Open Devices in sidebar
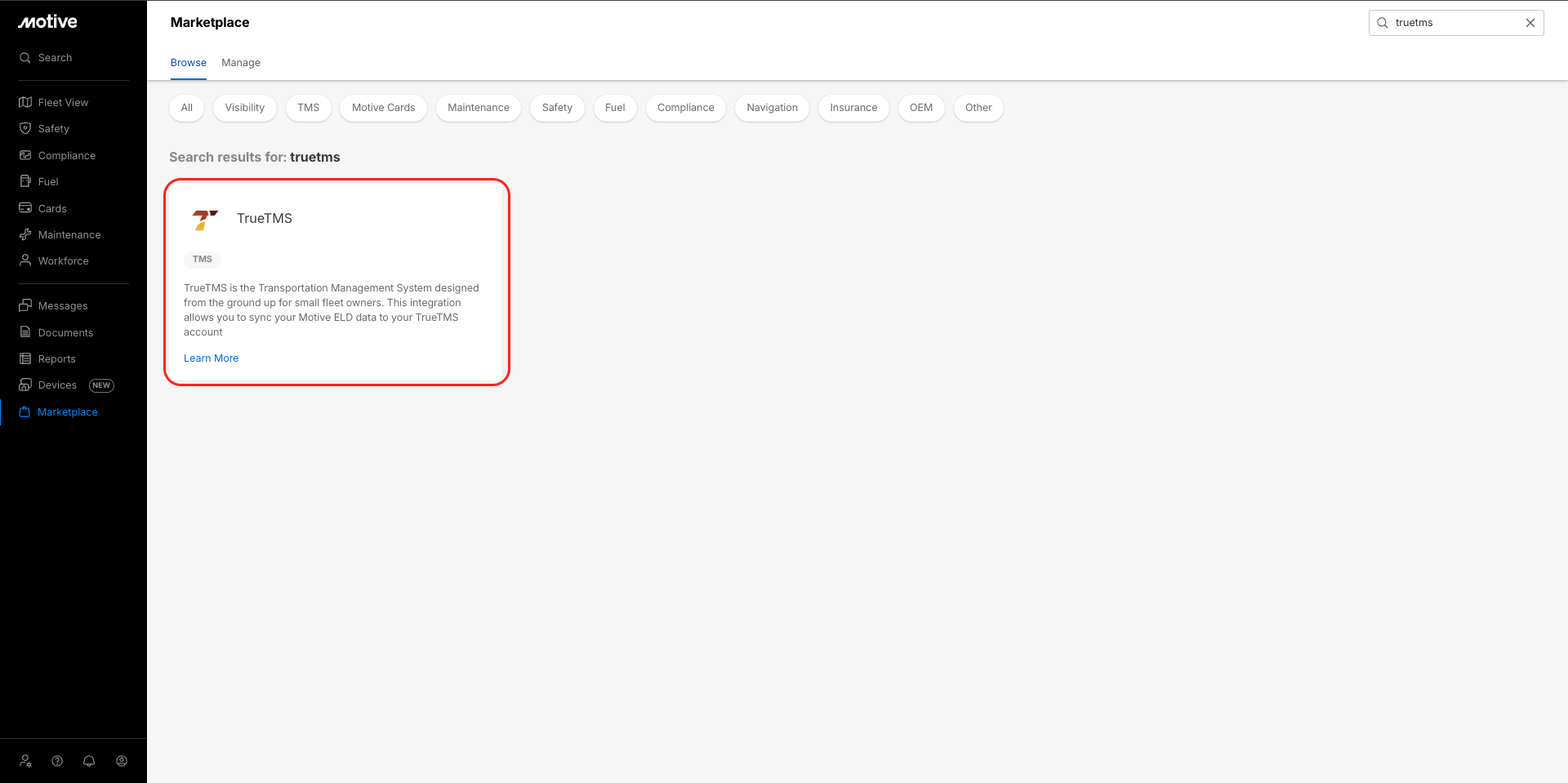The height and width of the screenshot is (783, 1568). (x=57, y=385)
